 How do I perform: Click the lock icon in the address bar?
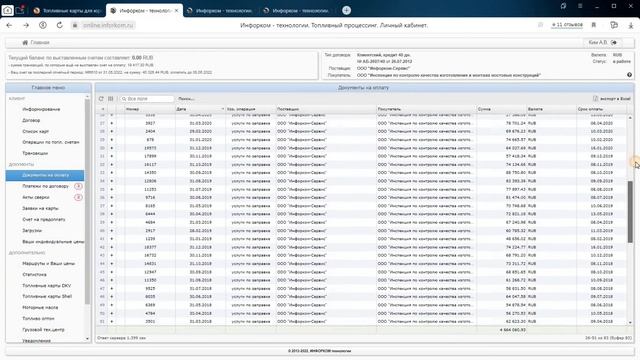tap(75, 25)
